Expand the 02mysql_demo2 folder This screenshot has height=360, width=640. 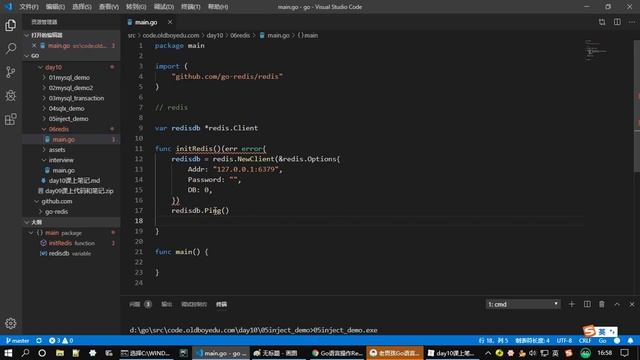[x=71, y=88]
